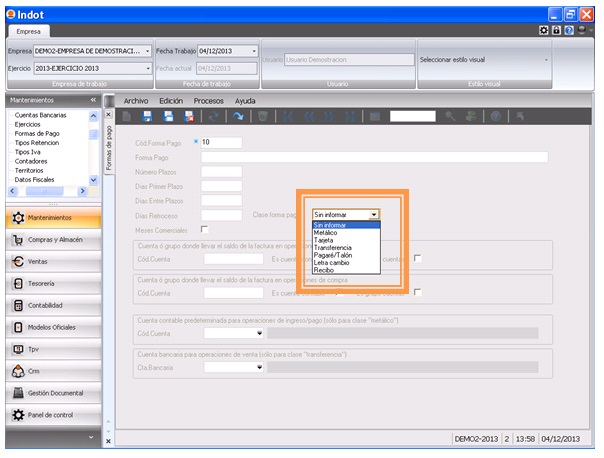Open the Ventas module euro icon
Image resolution: width=604 pixels, height=458 pixels.
click(19, 262)
